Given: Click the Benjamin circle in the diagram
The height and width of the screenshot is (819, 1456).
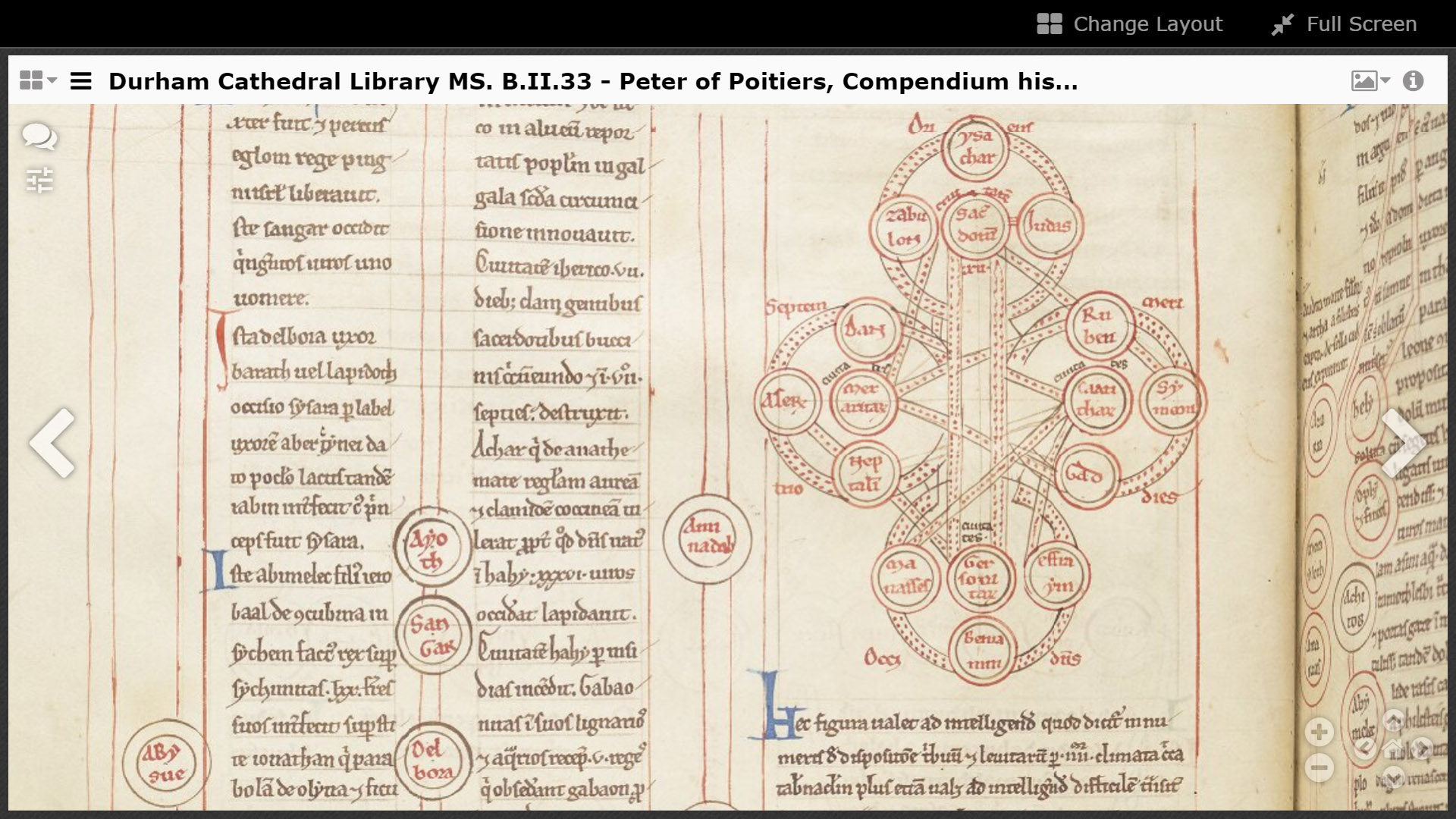Looking at the screenshot, I should tap(984, 651).
